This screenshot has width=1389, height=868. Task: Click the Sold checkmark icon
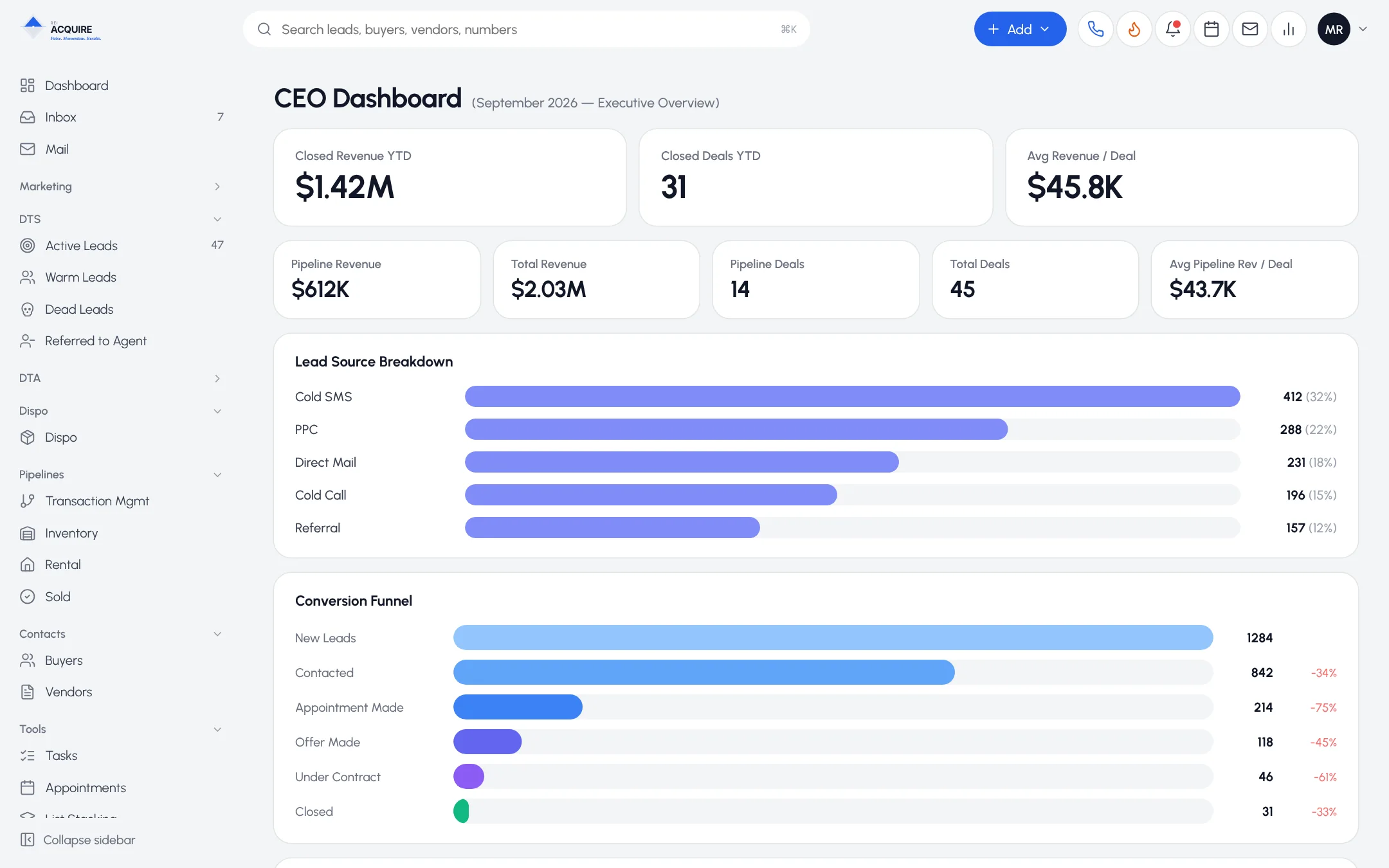point(27,597)
